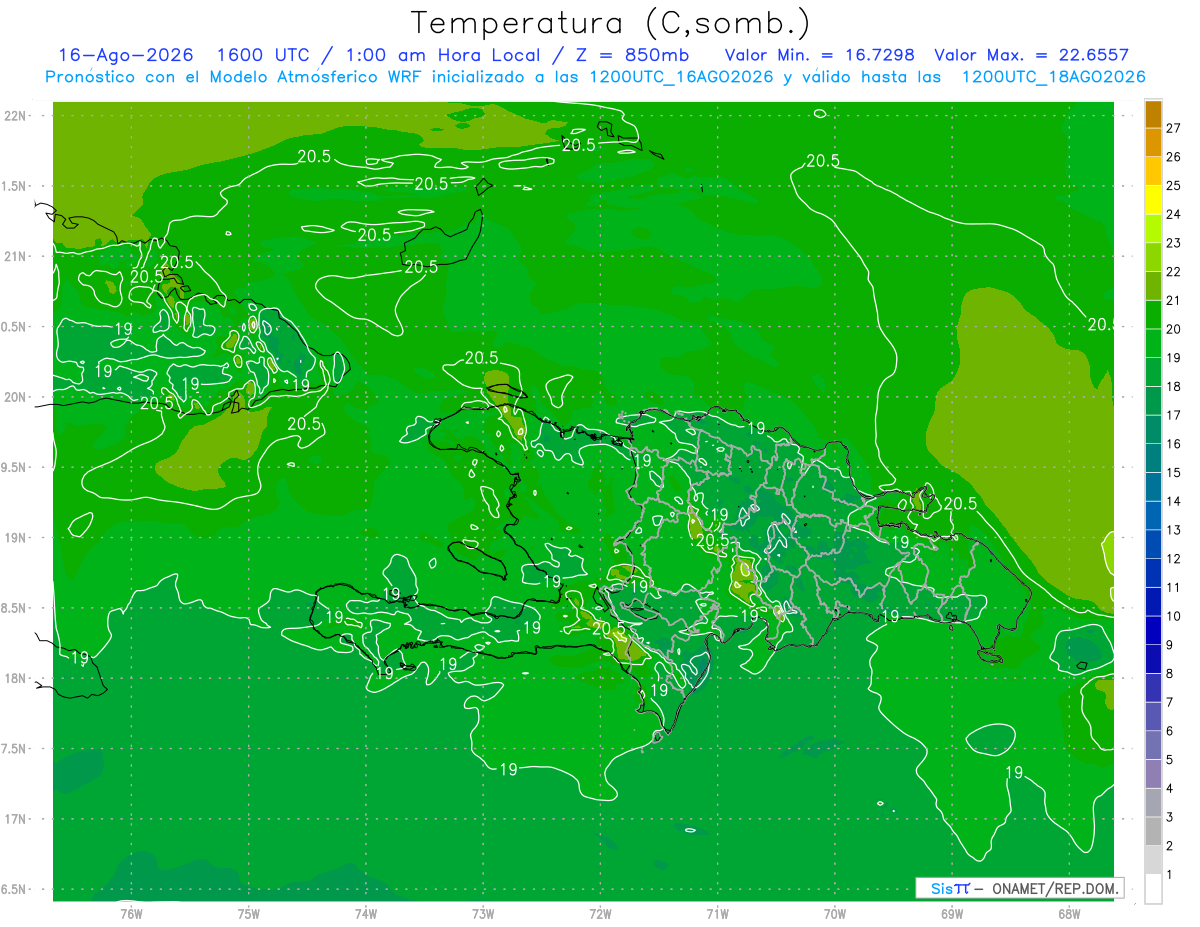Click the colorbar label "5"

point(1171,760)
